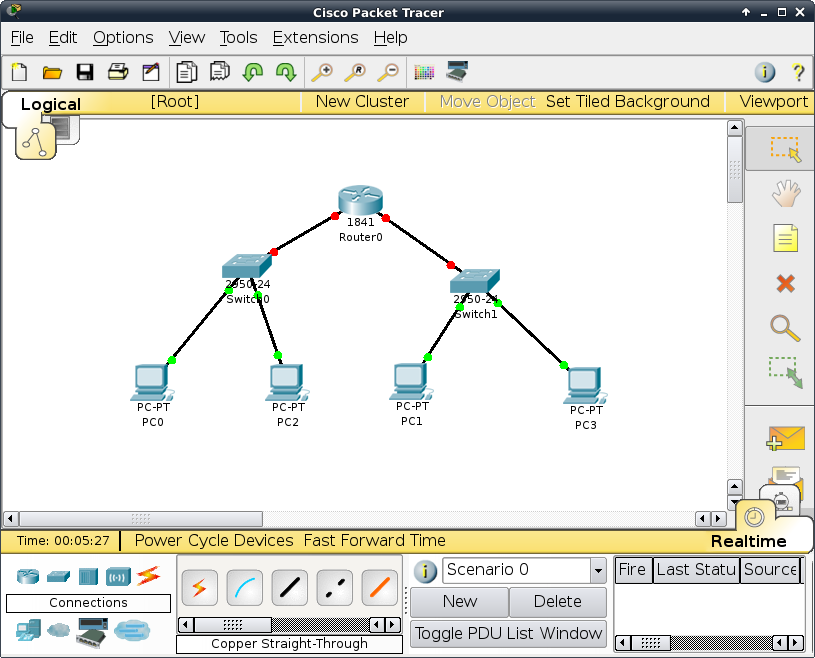The width and height of the screenshot is (815, 658).
Task: Open the Options menu
Action: coord(123,37)
